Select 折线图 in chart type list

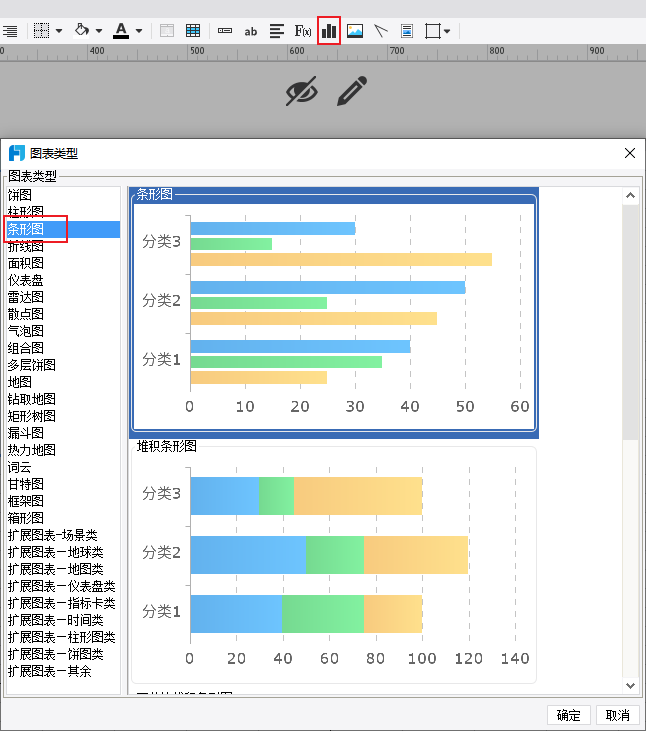63,246
